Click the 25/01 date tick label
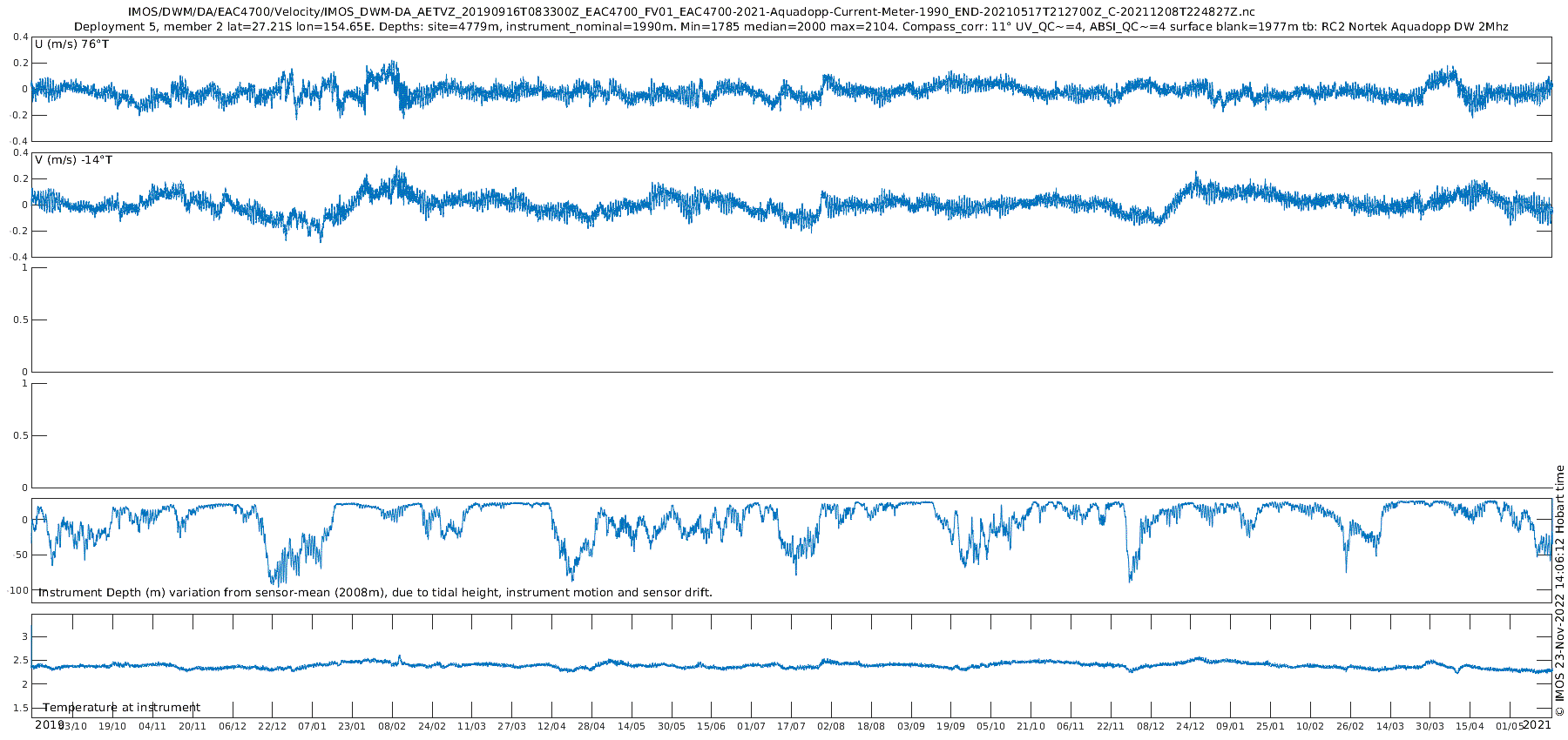 1271,726
